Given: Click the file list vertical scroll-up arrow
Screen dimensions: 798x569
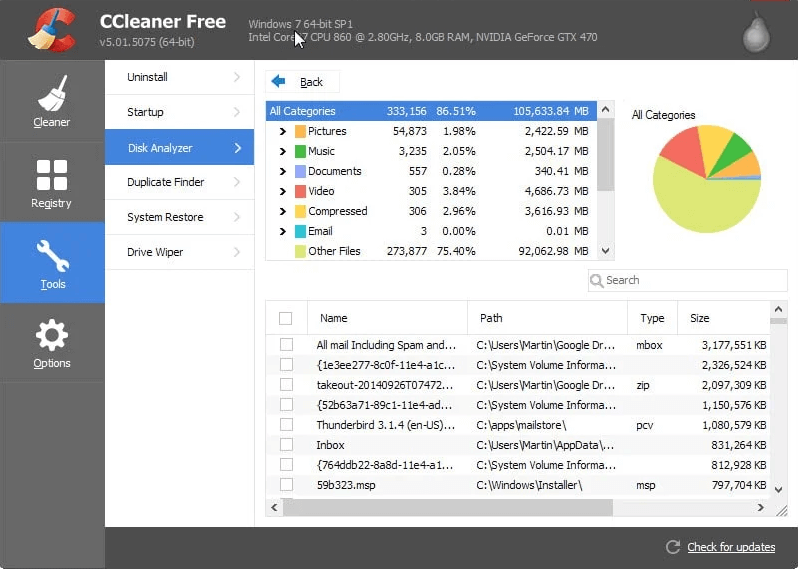Looking at the screenshot, I should pyautogui.click(x=778, y=309).
